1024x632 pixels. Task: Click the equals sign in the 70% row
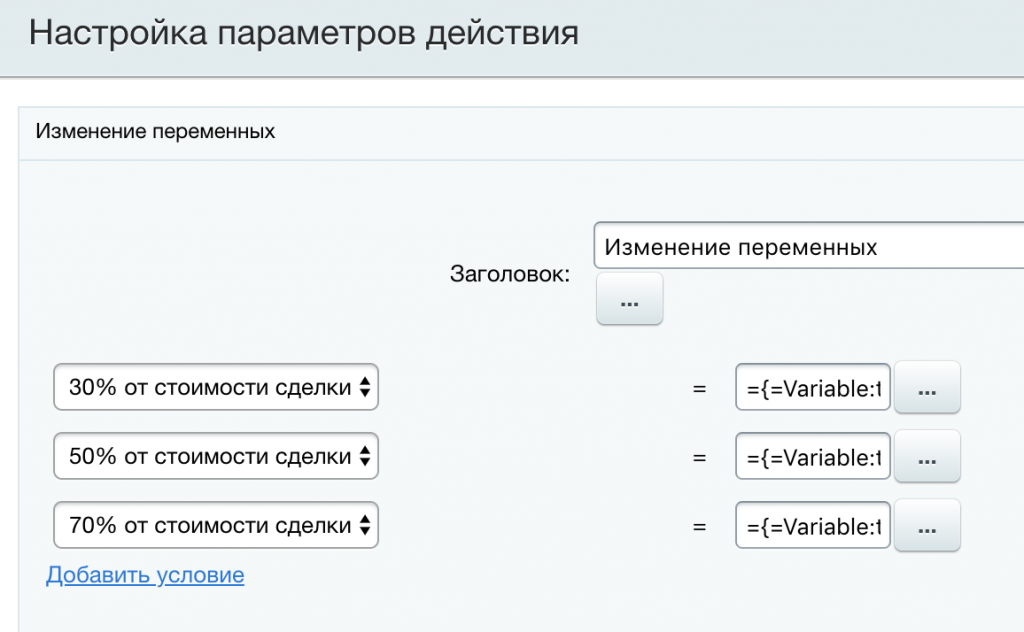tap(700, 527)
